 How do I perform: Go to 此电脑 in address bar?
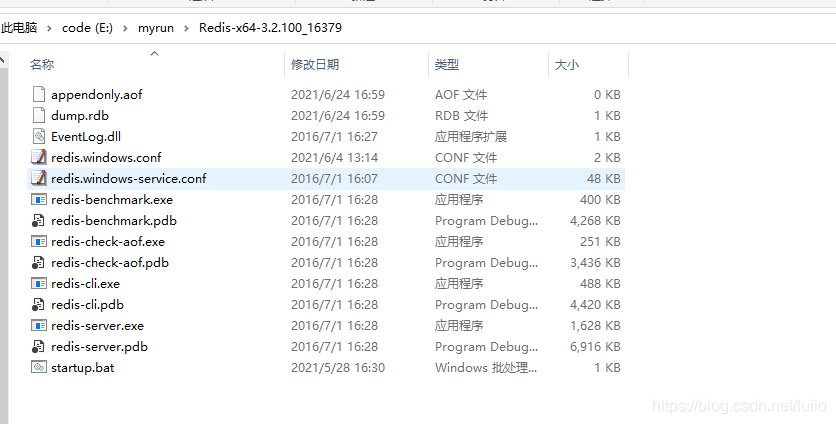click(19, 28)
